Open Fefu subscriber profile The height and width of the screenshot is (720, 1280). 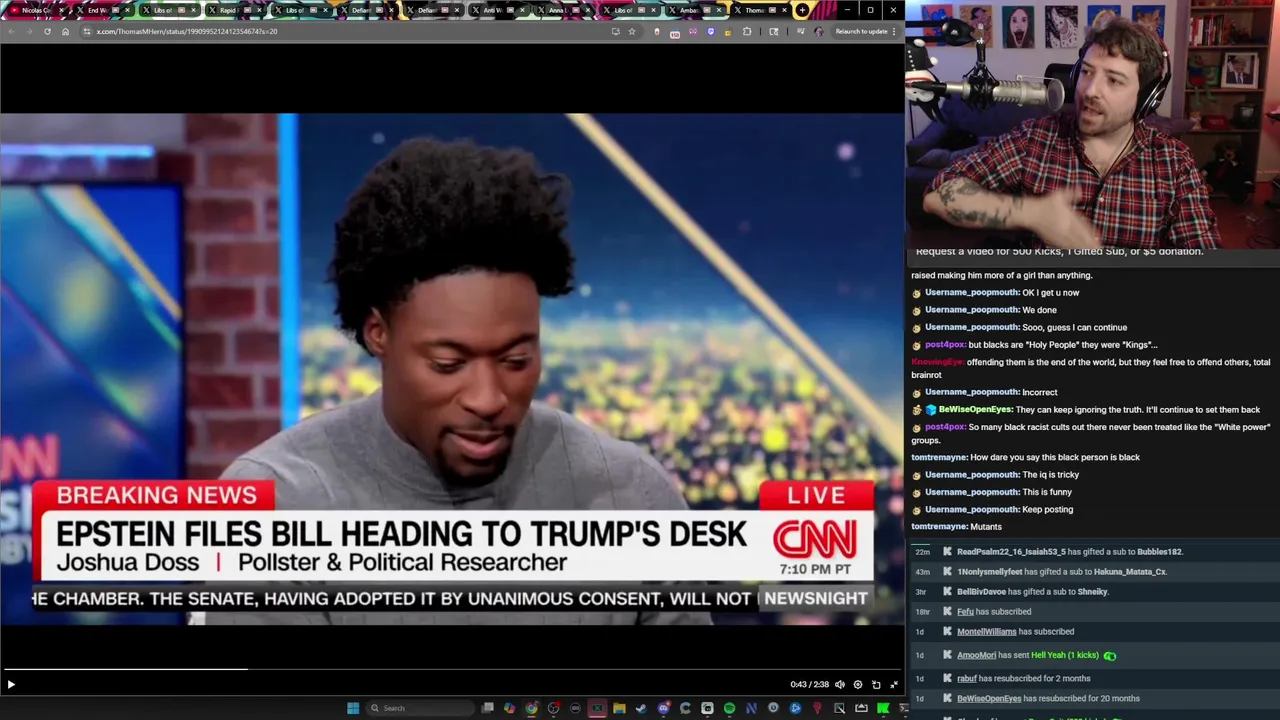965,612
